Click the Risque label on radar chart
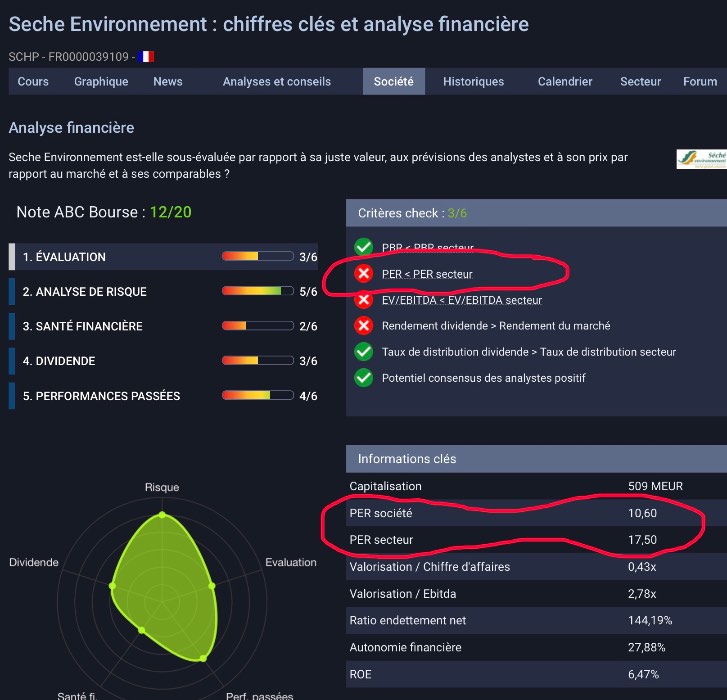The height and width of the screenshot is (700, 727). click(162, 487)
